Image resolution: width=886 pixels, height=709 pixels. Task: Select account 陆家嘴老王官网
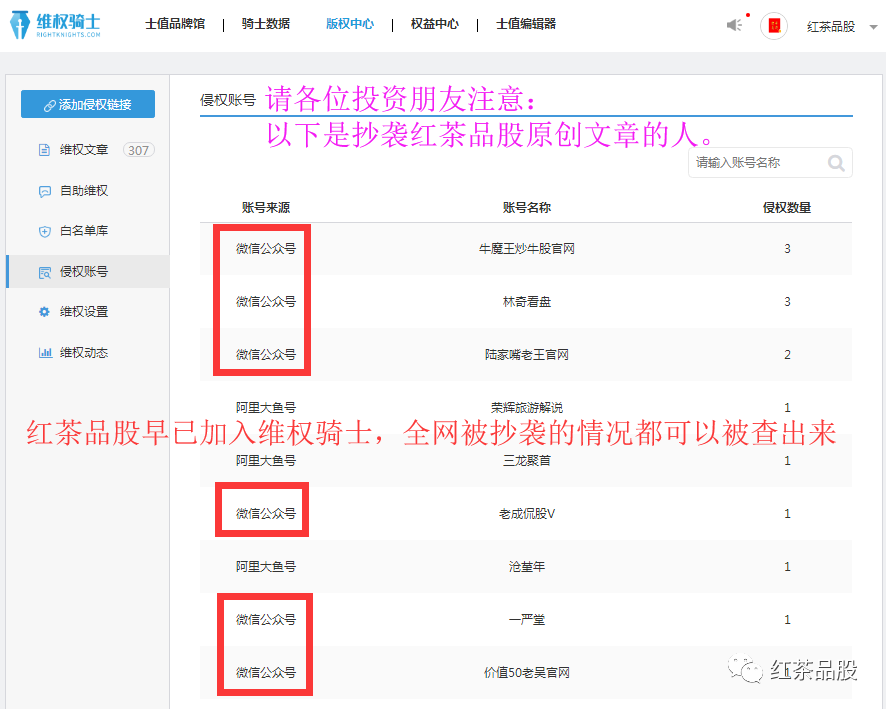tap(527, 355)
